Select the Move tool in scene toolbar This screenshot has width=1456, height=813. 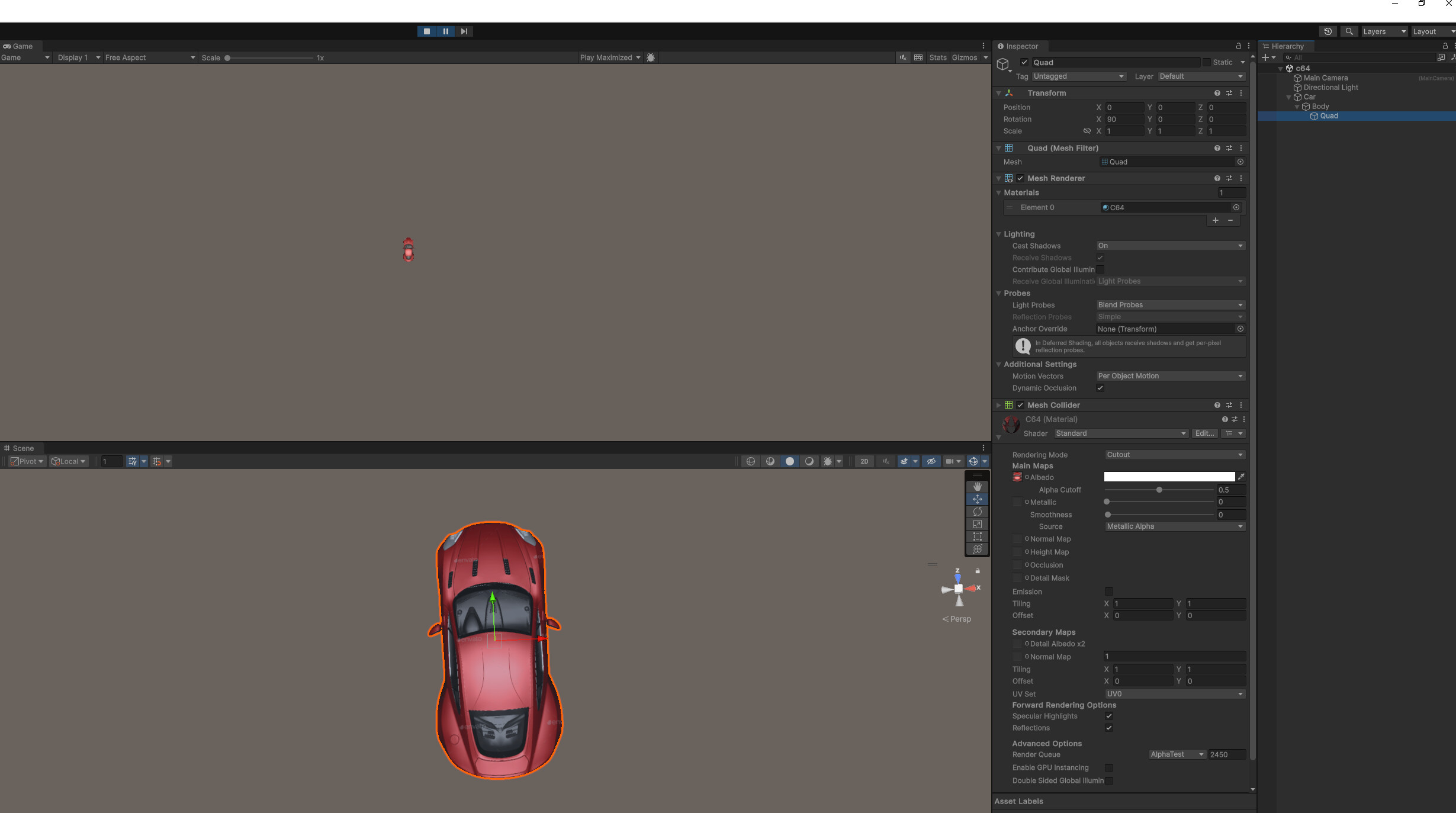click(977, 499)
